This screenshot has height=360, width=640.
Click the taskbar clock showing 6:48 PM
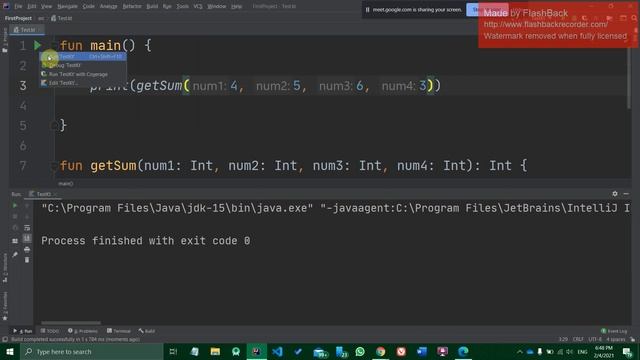604,351
